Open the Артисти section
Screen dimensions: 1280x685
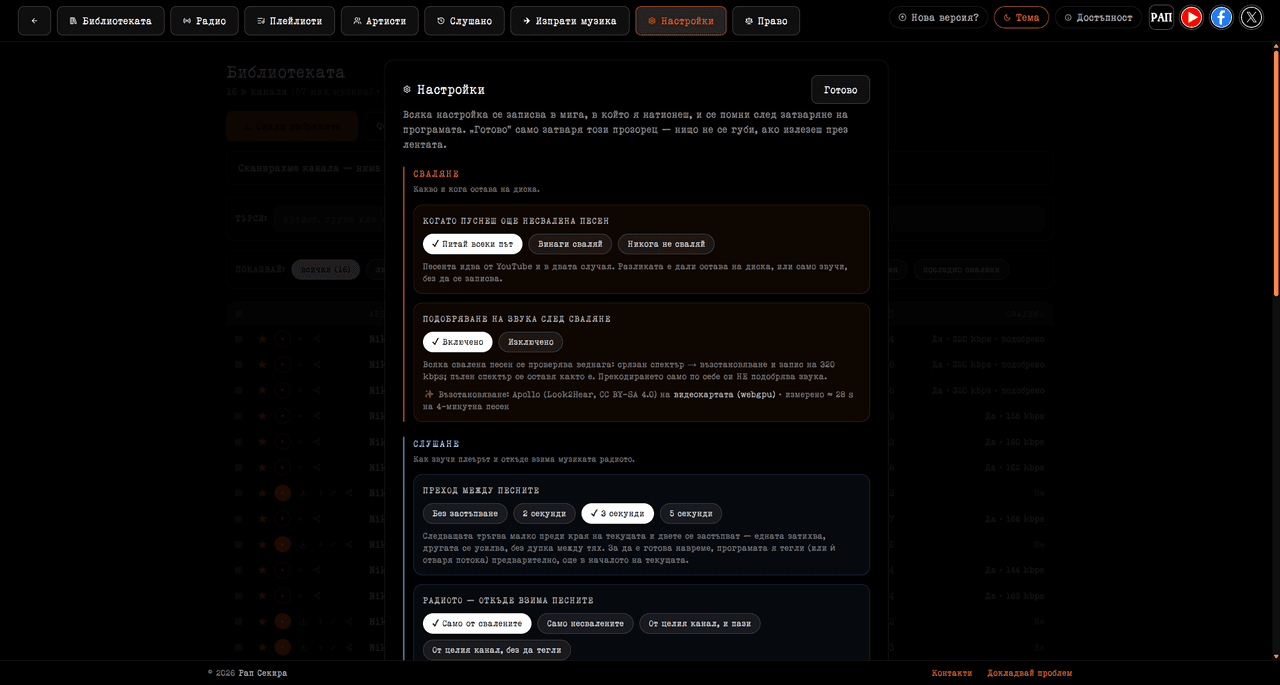tap(379, 20)
